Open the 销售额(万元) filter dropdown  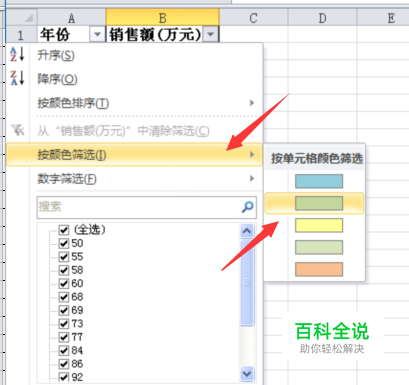211,34
